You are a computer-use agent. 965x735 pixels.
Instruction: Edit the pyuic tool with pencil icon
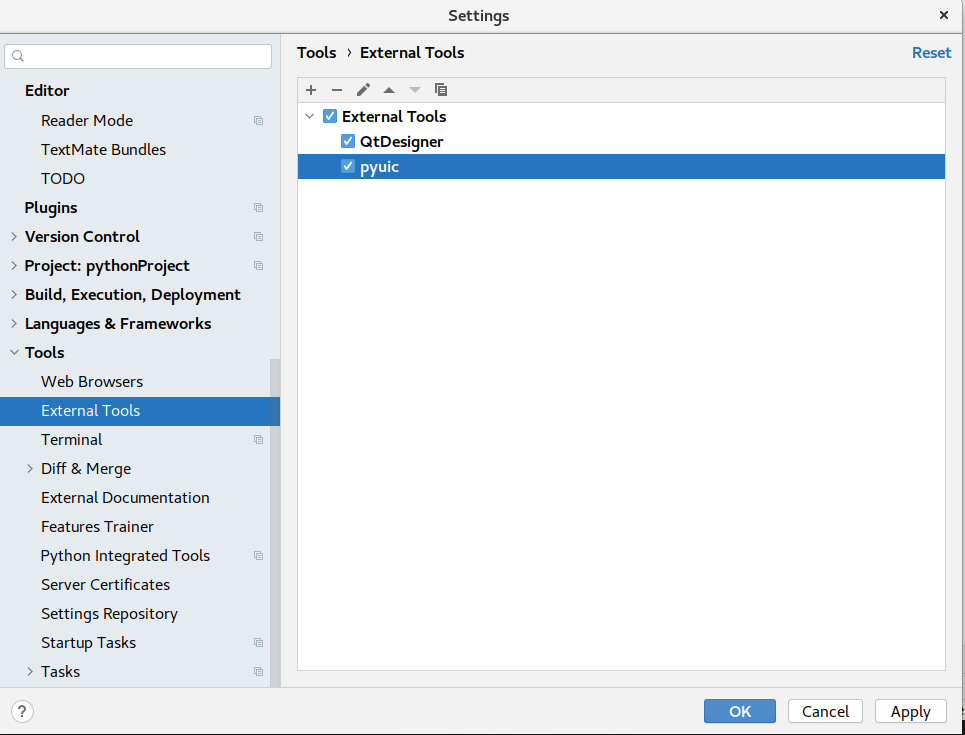(x=363, y=90)
